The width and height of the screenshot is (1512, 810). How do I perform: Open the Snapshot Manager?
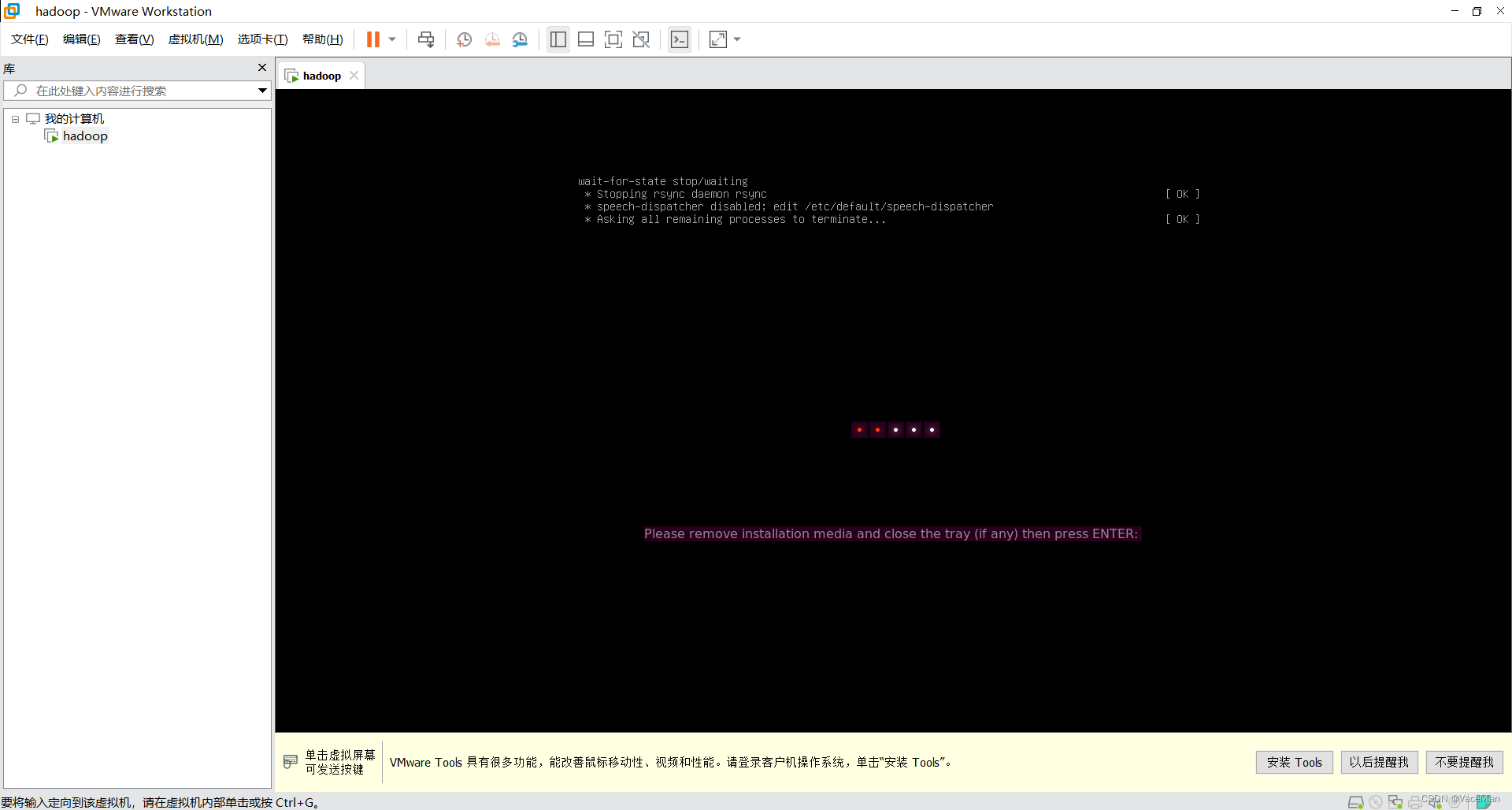[x=520, y=39]
